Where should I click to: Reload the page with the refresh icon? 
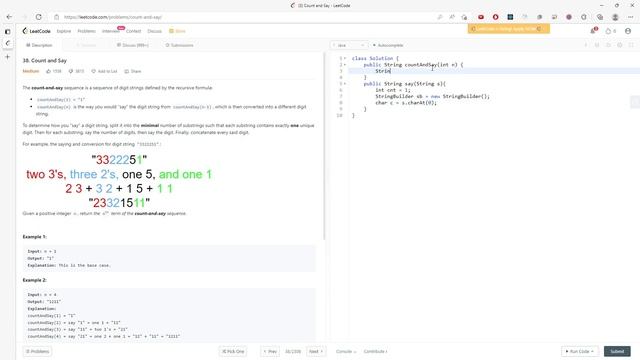(38, 17)
